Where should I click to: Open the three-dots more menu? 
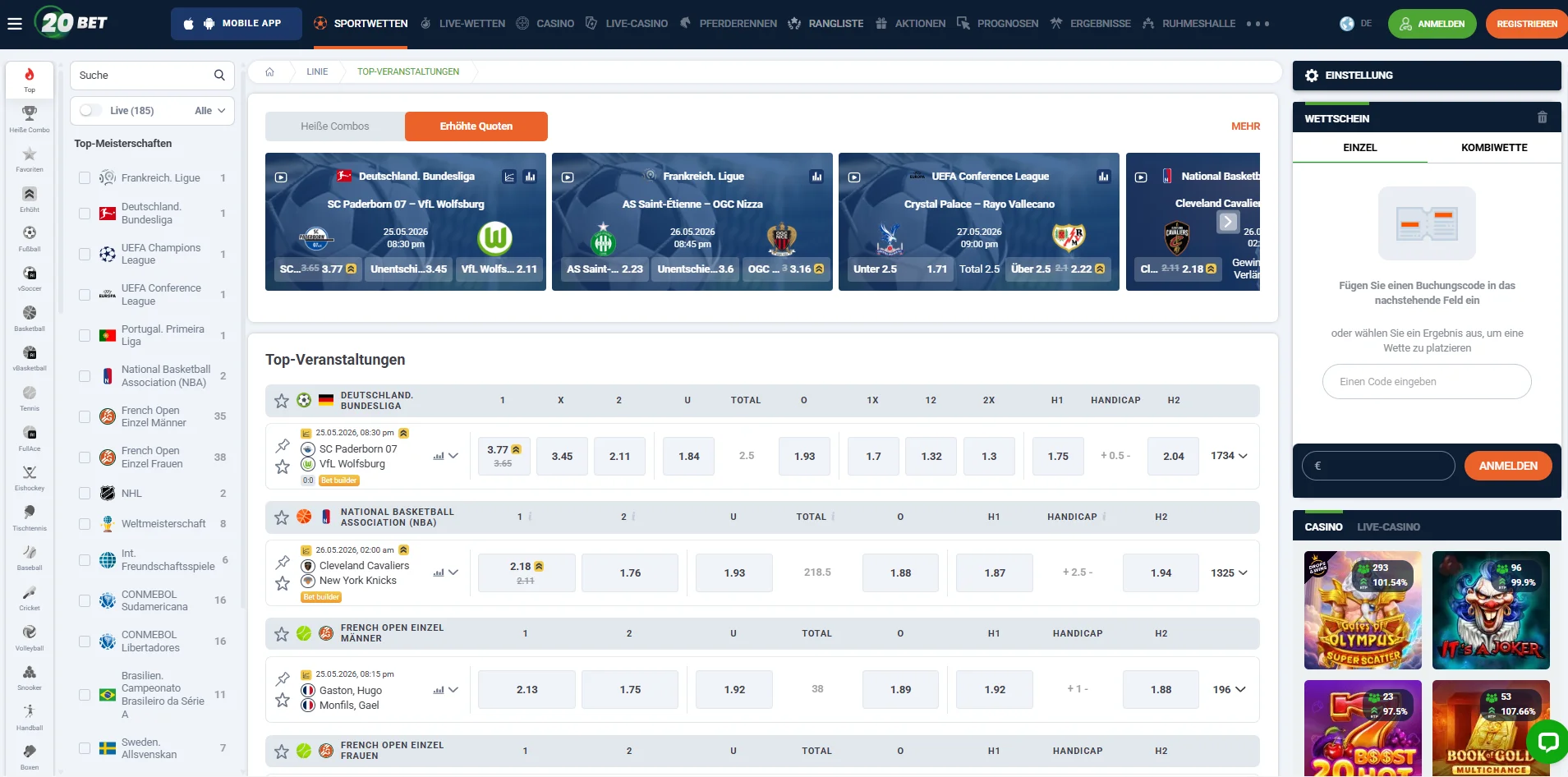1258,24
